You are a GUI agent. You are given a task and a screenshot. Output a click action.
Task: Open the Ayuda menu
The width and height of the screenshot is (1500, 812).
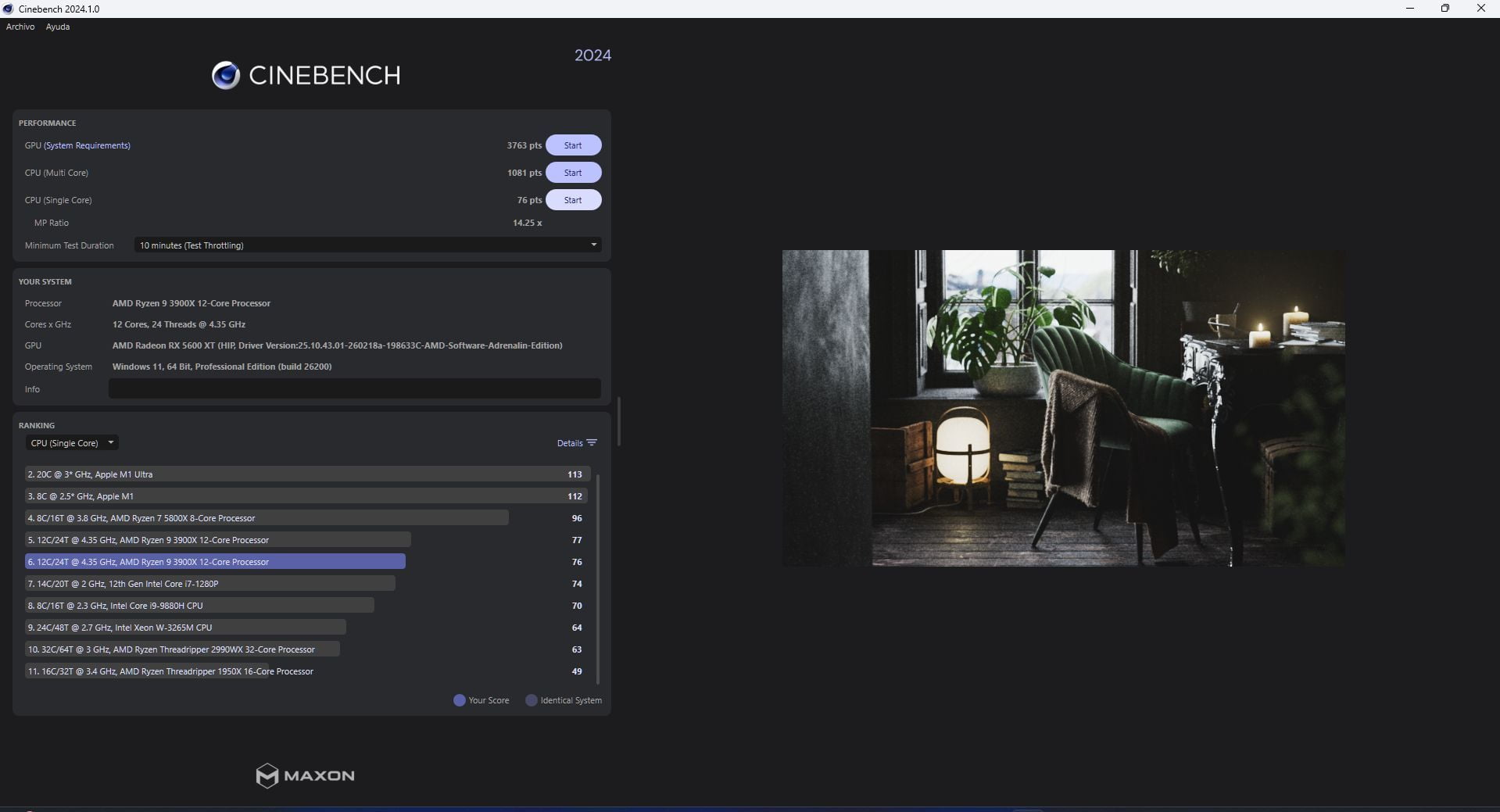tap(58, 27)
